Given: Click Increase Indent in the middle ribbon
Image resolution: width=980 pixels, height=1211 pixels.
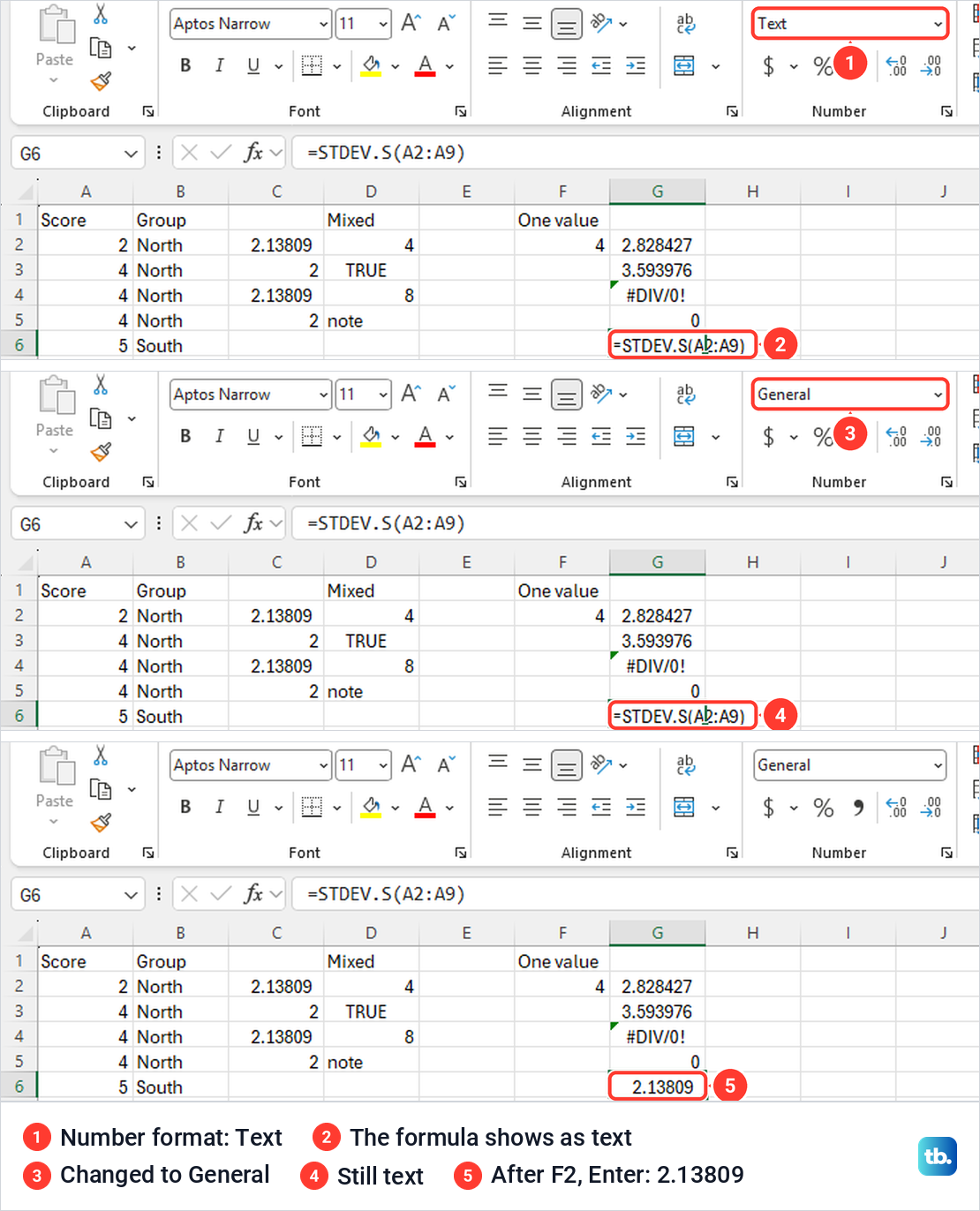Looking at the screenshot, I should coord(636,436).
